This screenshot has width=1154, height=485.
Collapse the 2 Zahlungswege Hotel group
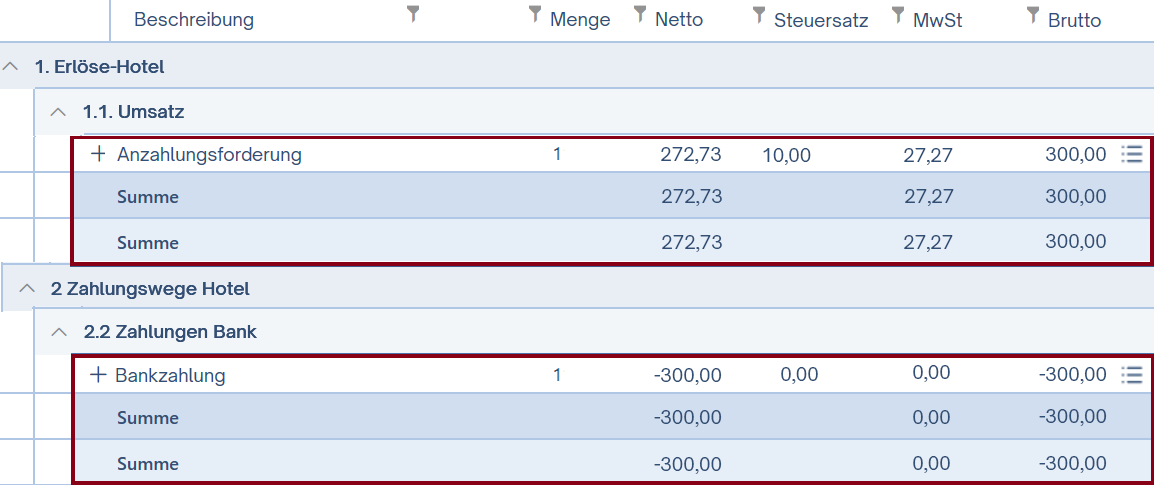point(27,289)
